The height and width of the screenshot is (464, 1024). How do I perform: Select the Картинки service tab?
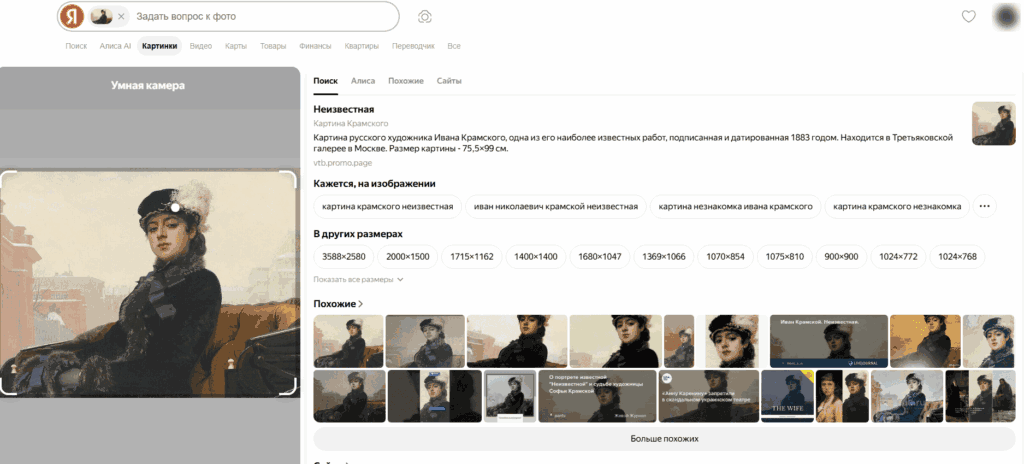pos(159,46)
